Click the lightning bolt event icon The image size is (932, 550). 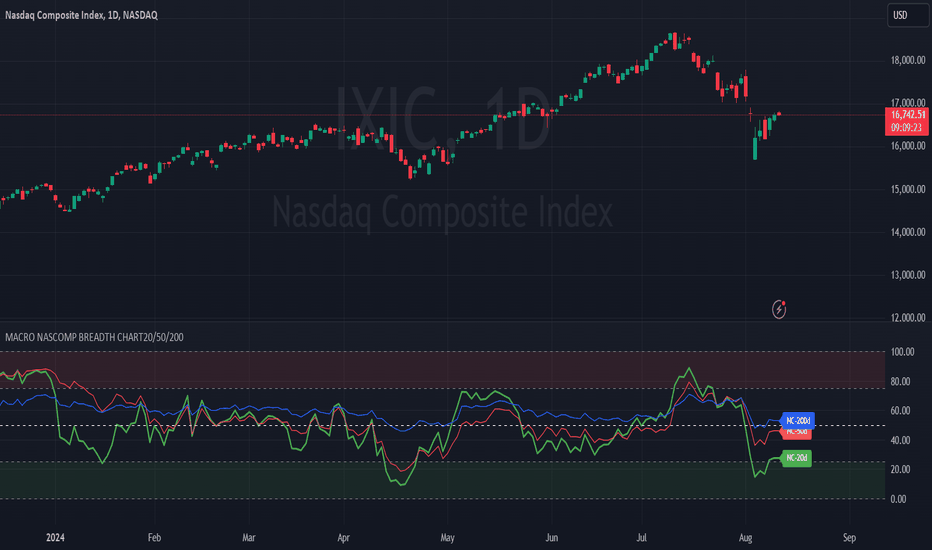pyautogui.click(x=779, y=309)
